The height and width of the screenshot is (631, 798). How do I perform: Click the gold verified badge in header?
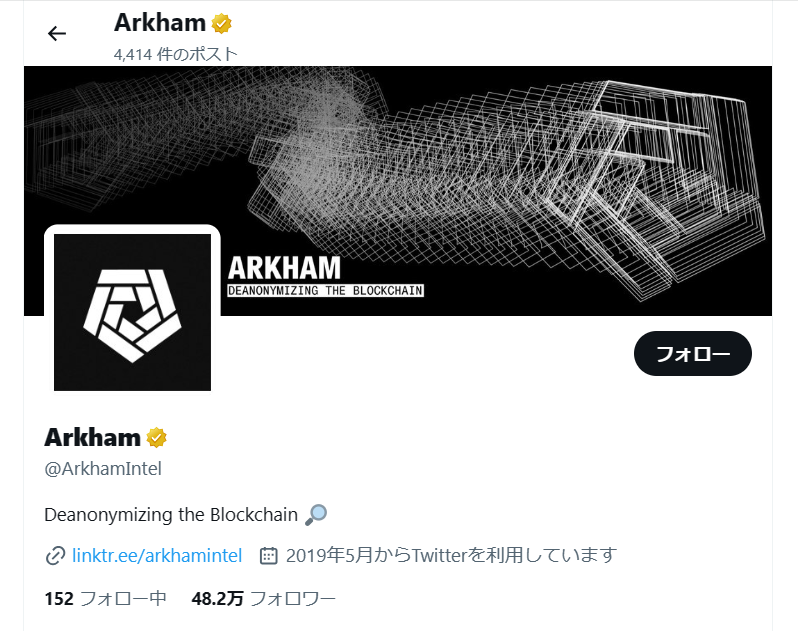click(222, 23)
